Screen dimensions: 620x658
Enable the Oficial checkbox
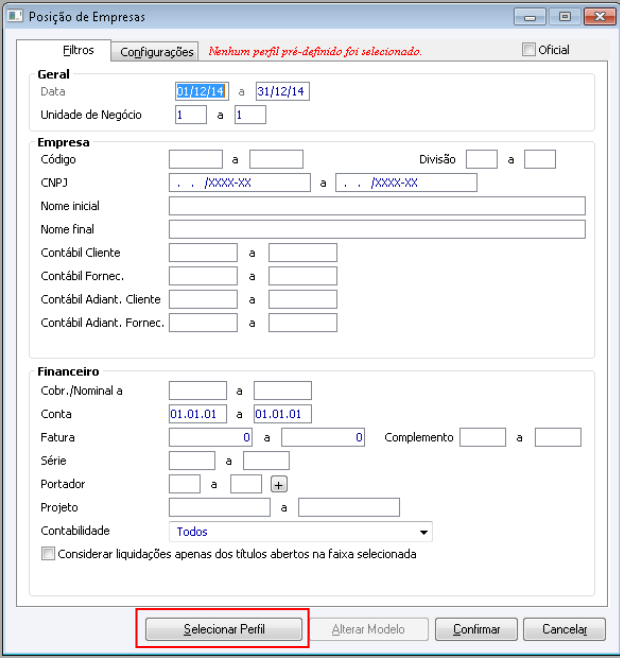pyautogui.click(x=528, y=50)
